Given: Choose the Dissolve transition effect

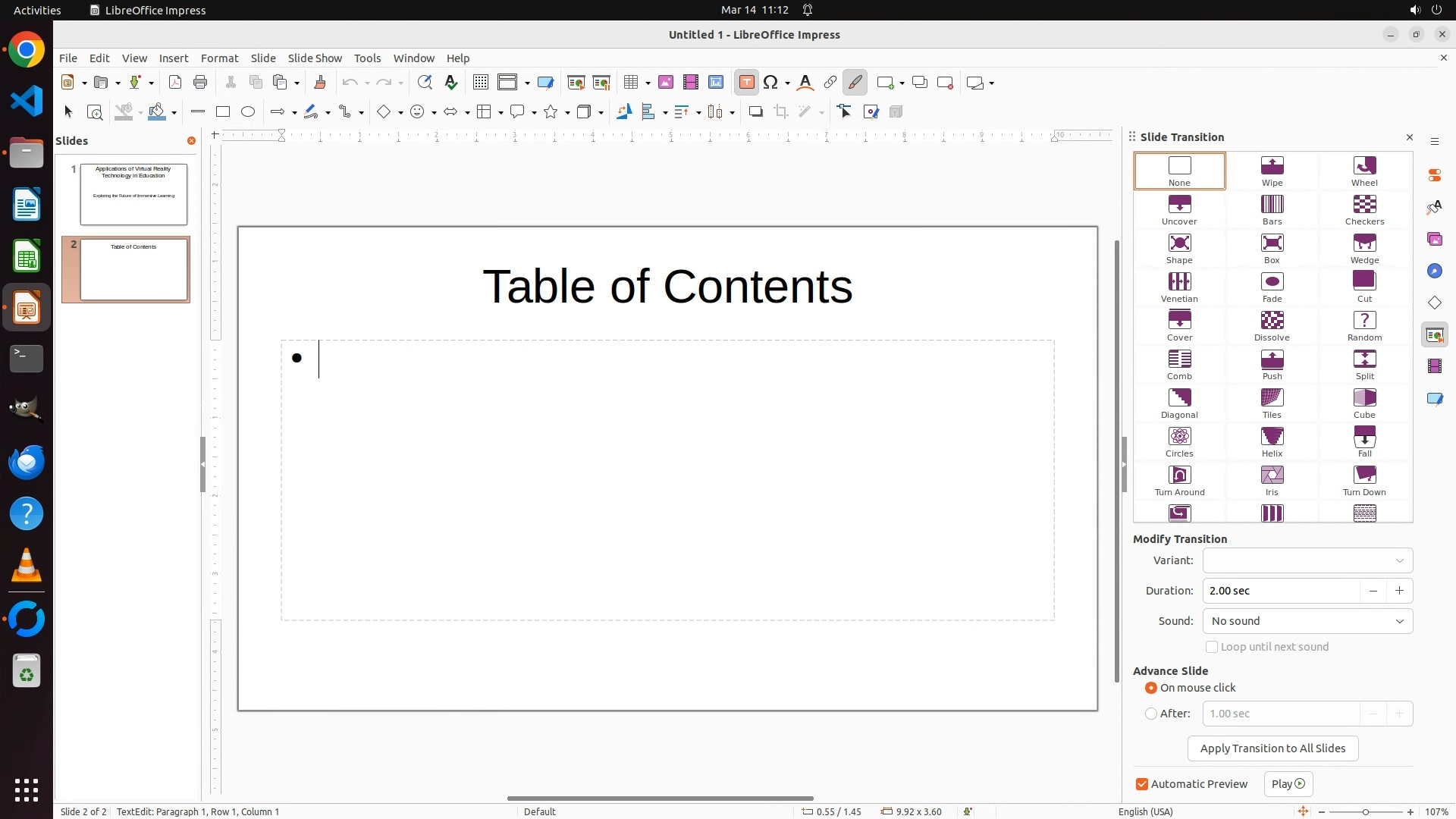Looking at the screenshot, I should coord(1272,325).
